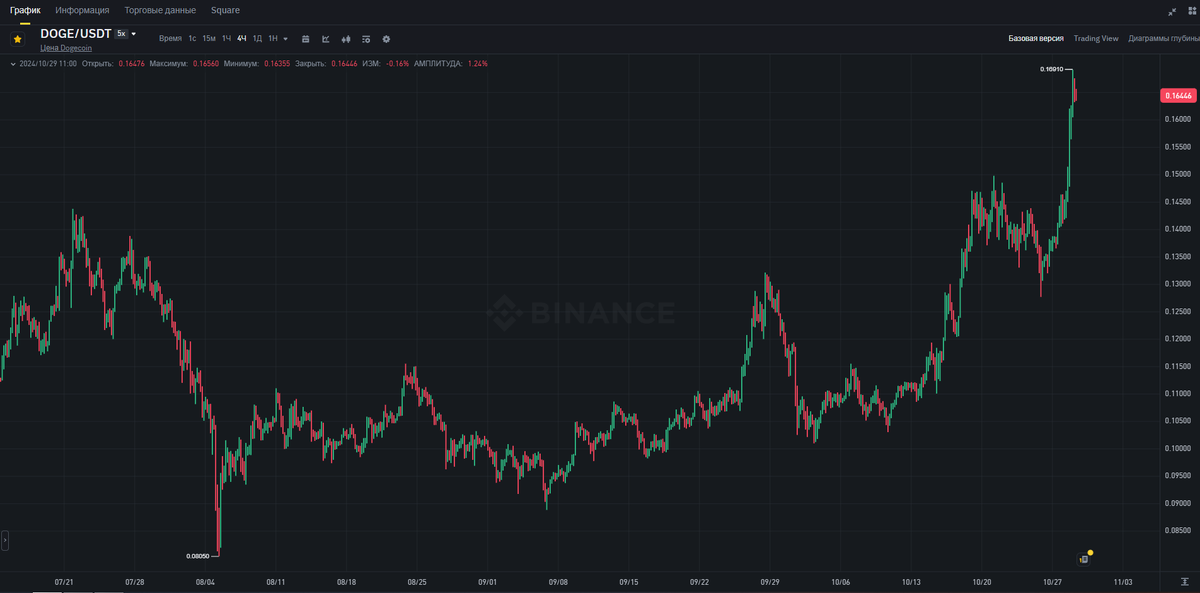Collapse the OHLC info legend chevron
The width and height of the screenshot is (1200, 593).
coord(12,63)
